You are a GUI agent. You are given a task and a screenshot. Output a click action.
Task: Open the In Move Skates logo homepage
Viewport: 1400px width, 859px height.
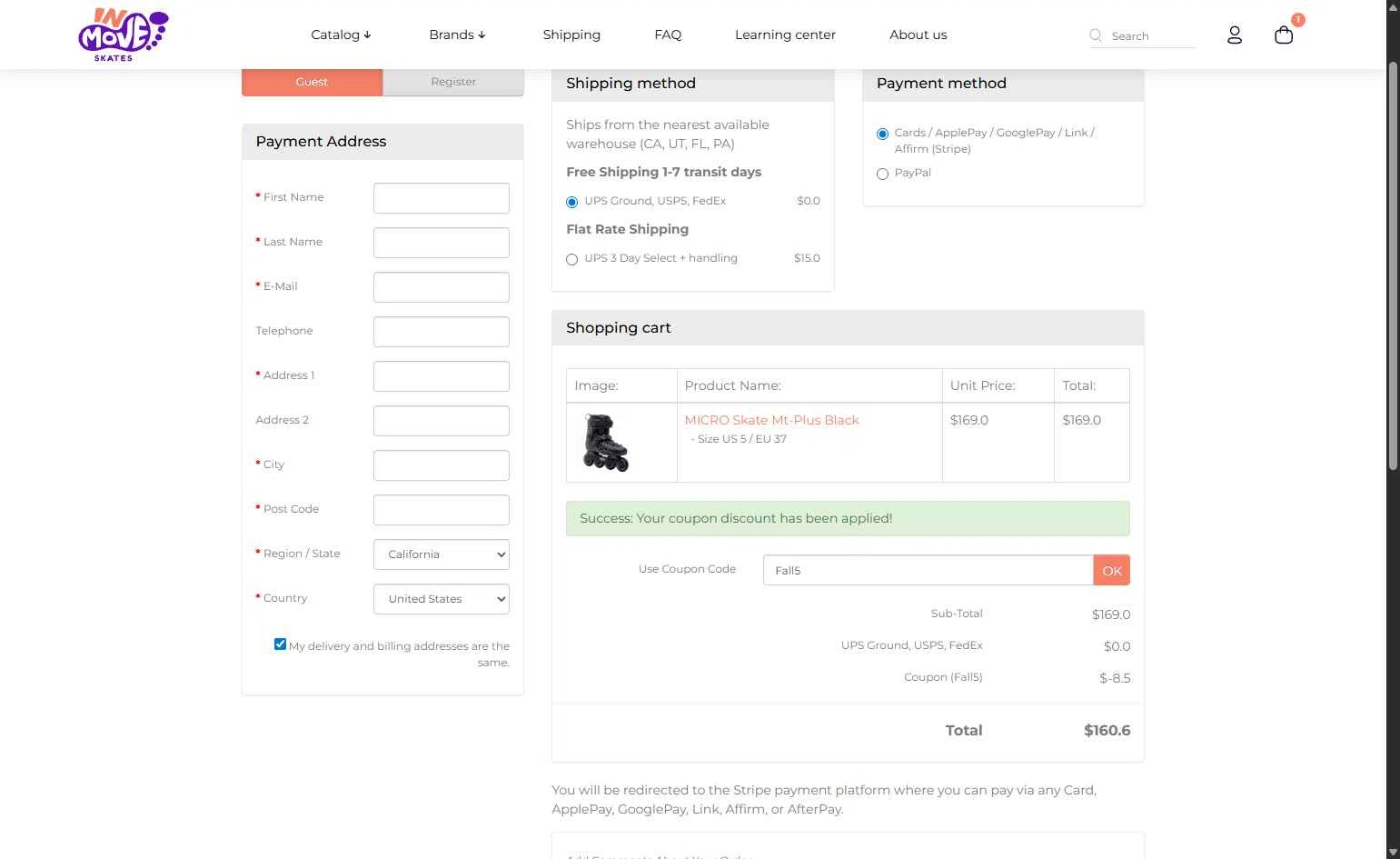tap(124, 35)
